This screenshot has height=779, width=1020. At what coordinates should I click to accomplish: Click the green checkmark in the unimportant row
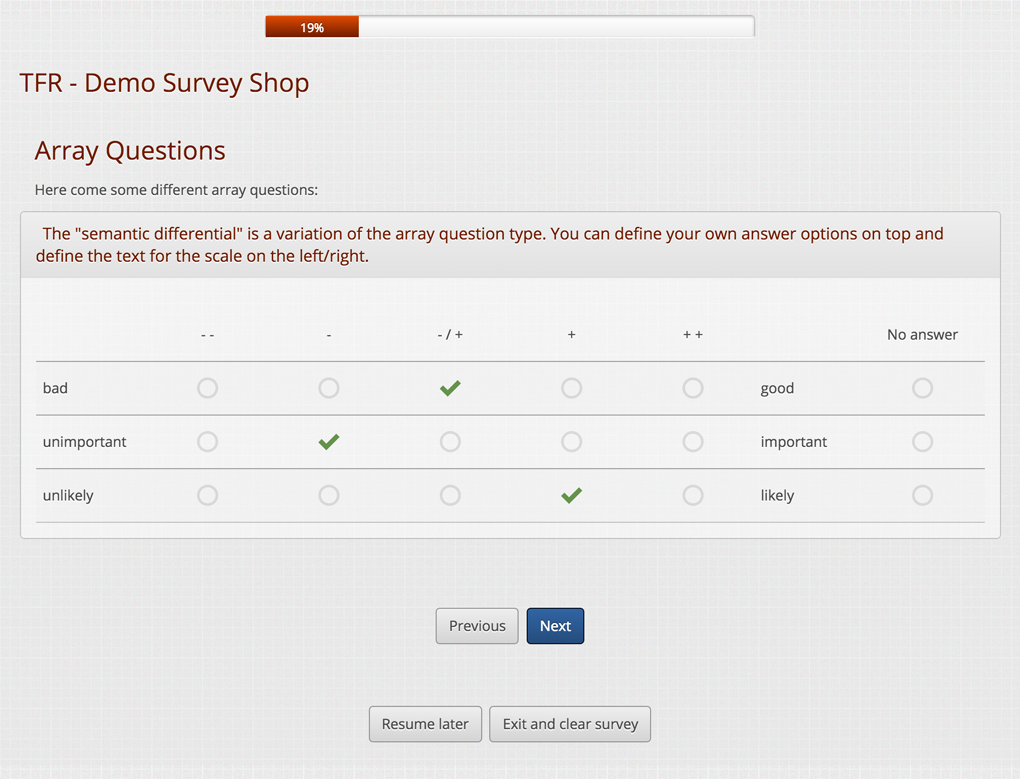pyautogui.click(x=329, y=441)
